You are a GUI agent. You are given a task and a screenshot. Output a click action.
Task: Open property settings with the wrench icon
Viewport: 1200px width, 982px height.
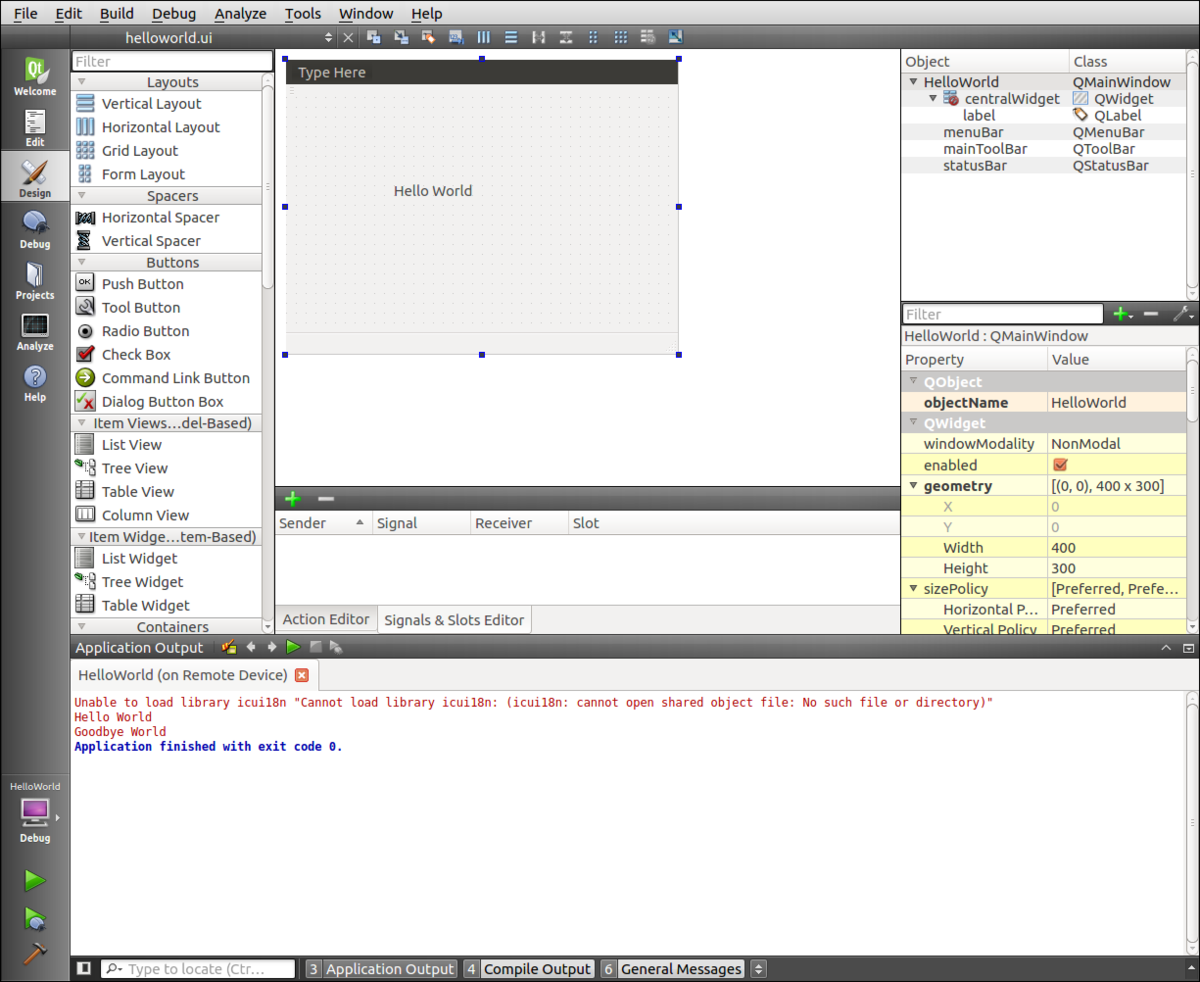pos(1184,313)
